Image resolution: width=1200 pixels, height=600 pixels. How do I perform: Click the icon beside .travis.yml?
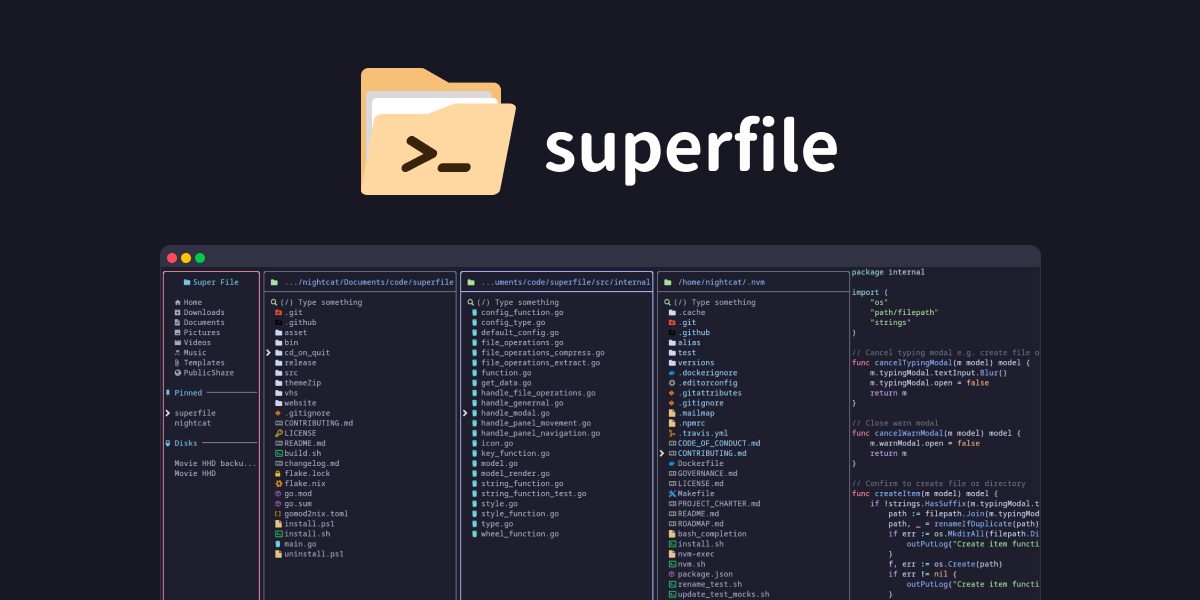(x=672, y=433)
